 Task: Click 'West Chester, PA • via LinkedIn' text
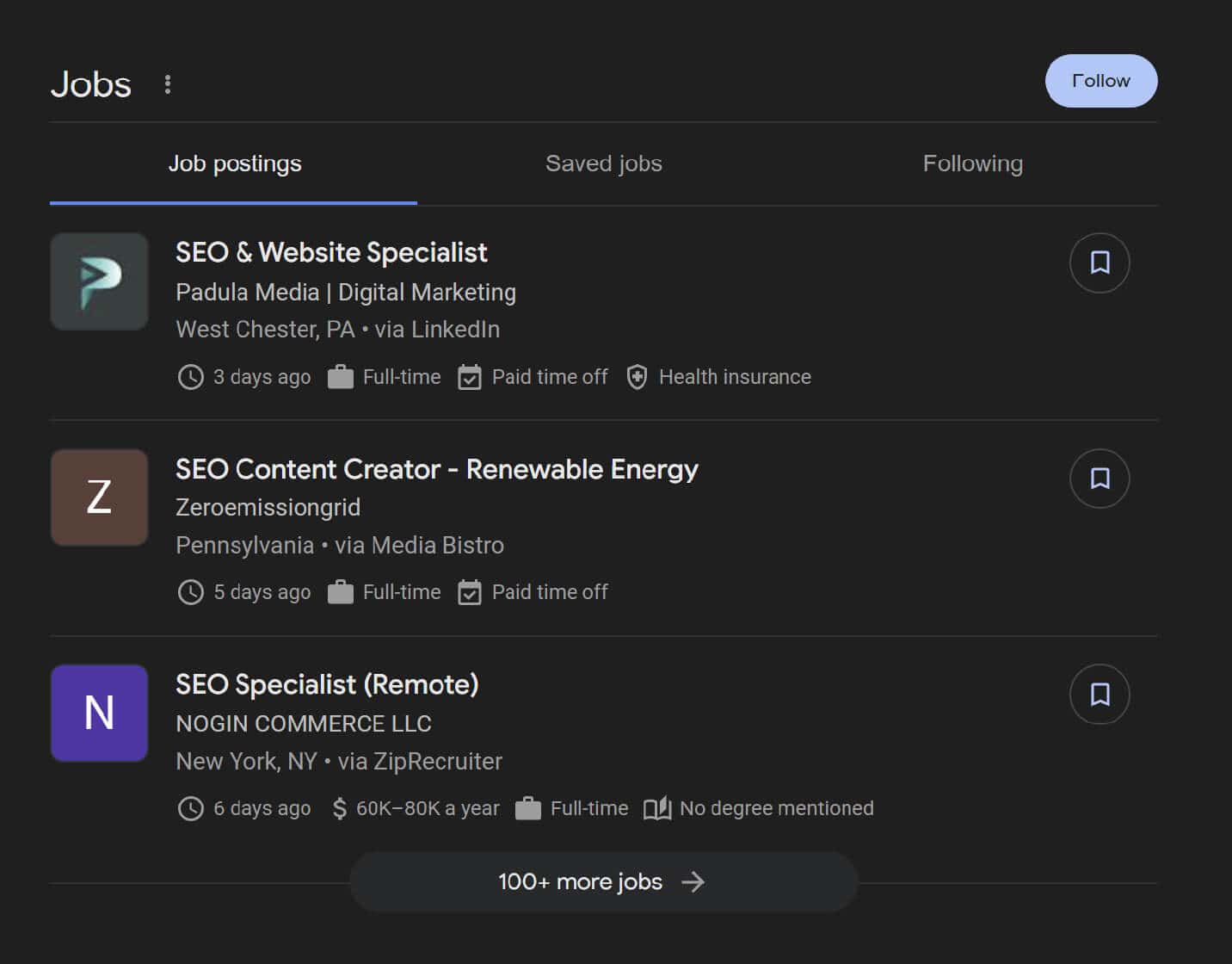(337, 330)
